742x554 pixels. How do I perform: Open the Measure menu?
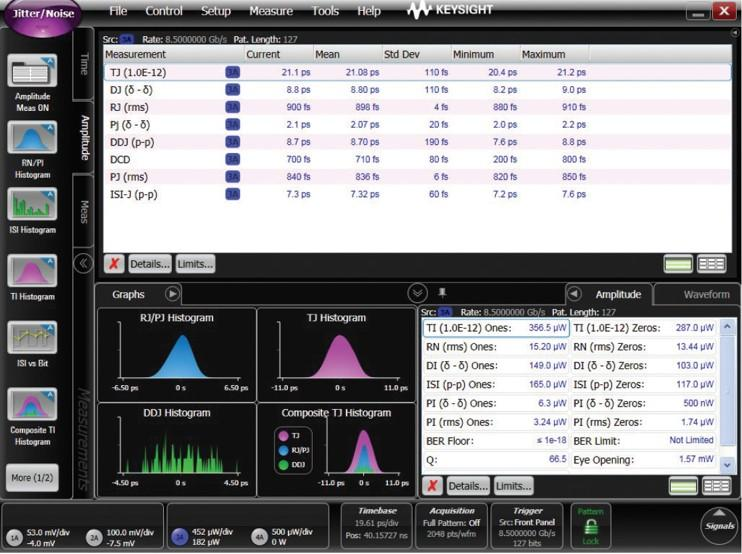[271, 11]
